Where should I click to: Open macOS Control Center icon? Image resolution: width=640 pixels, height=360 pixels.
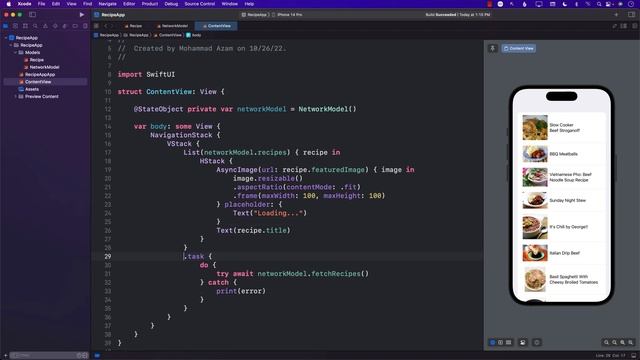(x=609, y=4)
